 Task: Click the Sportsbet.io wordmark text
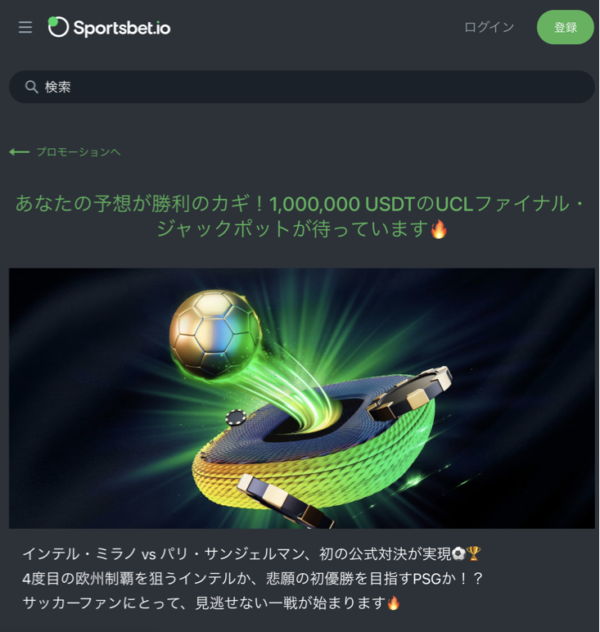click(x=122, y=28)
